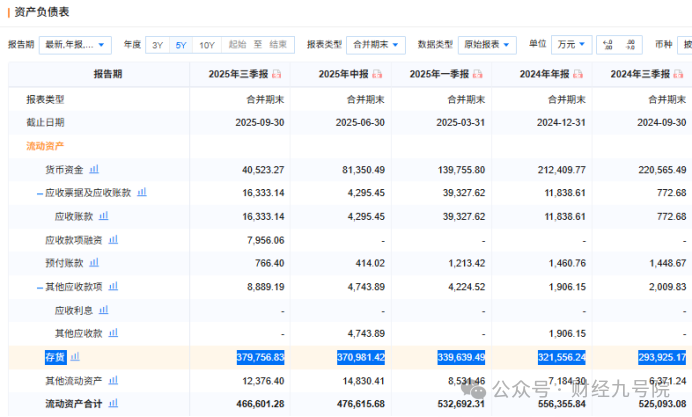Open PDF icon for 2024年三季报

pyautogui.click(x=678, y=74)
